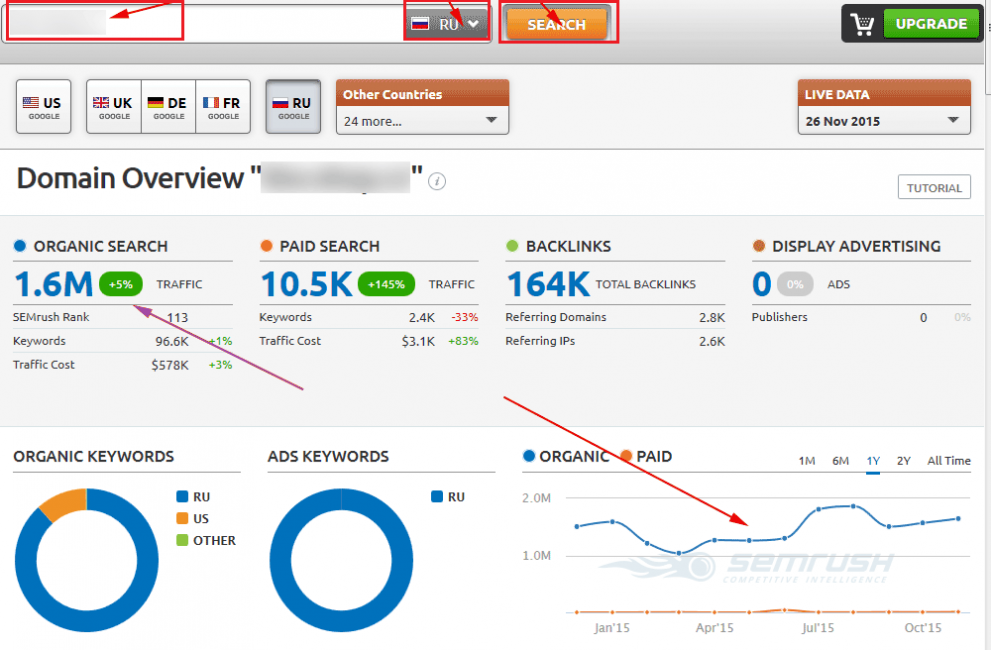Click the ORGANIC SEARCH heading
991x650 pixels.
click(x=100, y=246)
